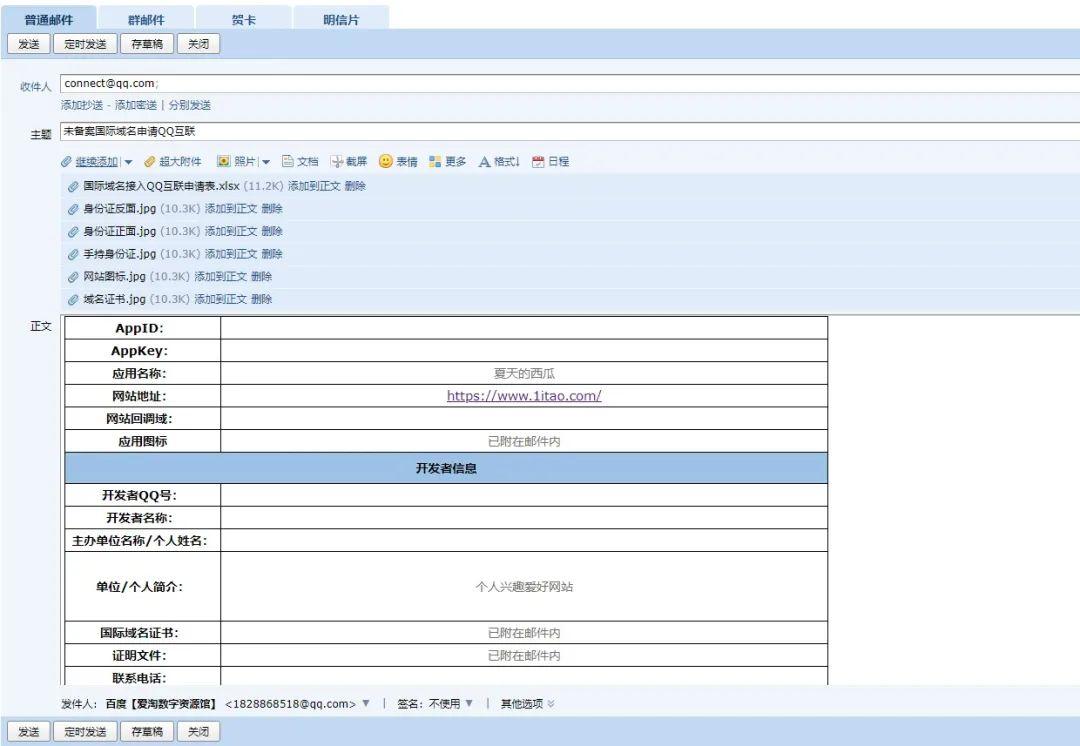Click the top 关闭 button

[198, 44]
